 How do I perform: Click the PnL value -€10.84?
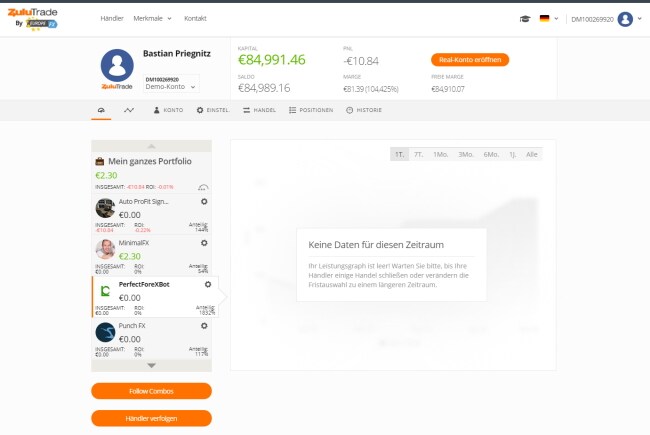tap(361, 61)
